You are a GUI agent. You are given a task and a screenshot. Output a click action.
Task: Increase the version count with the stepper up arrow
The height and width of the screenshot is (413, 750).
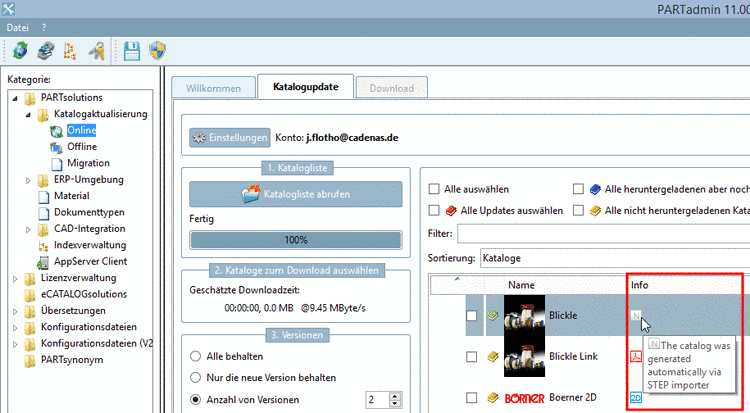click(395, 396)
